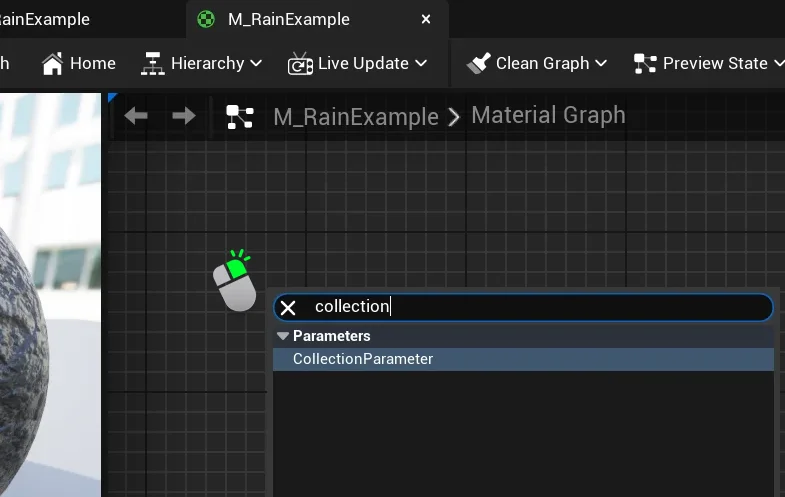
Task: Click M_RainExample in the breadcrumb
Action: tap(356, 117)
